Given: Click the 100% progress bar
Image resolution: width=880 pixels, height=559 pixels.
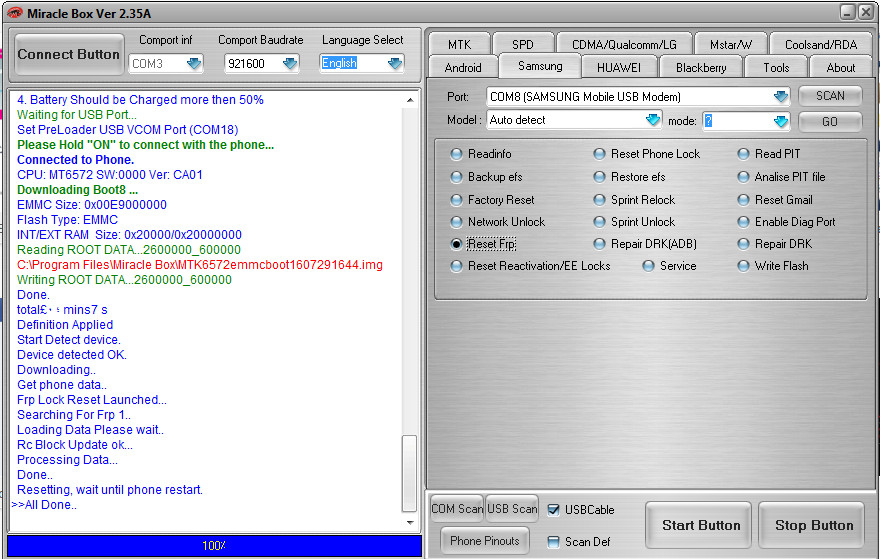Looking at the screenshot, I should [214, 546].
